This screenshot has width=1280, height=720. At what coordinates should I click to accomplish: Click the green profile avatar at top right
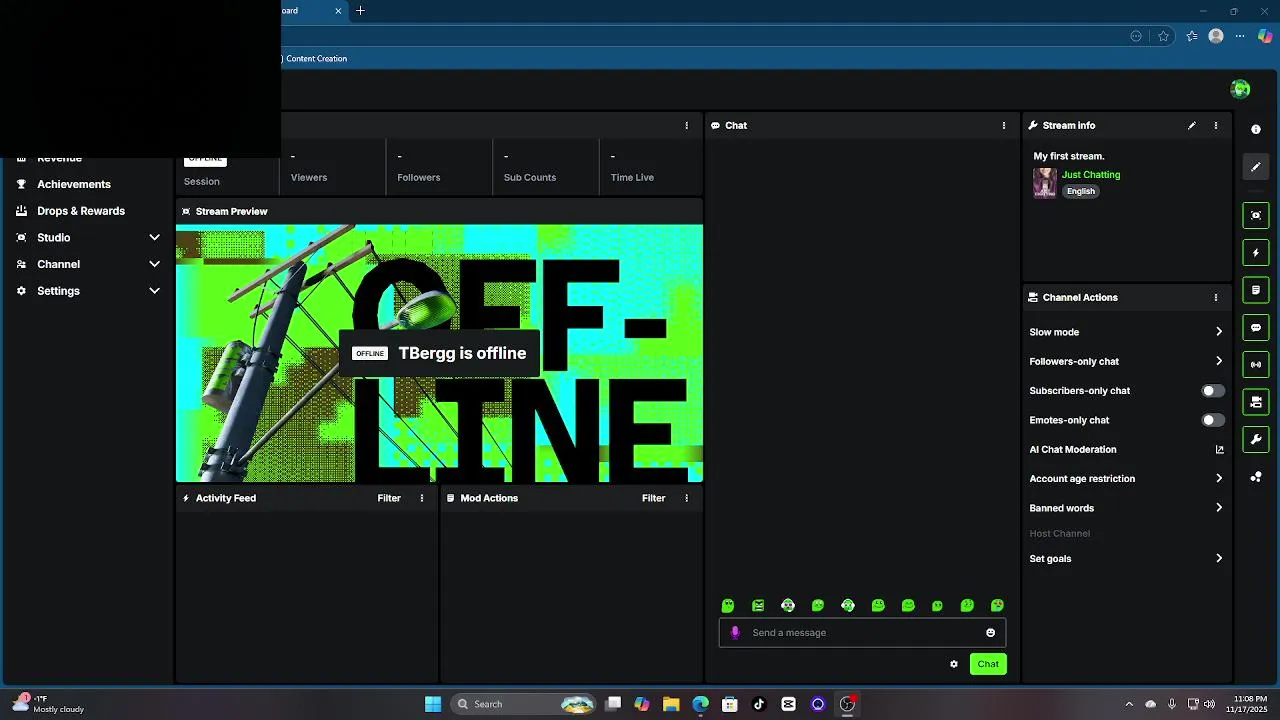pos(1241,89)
